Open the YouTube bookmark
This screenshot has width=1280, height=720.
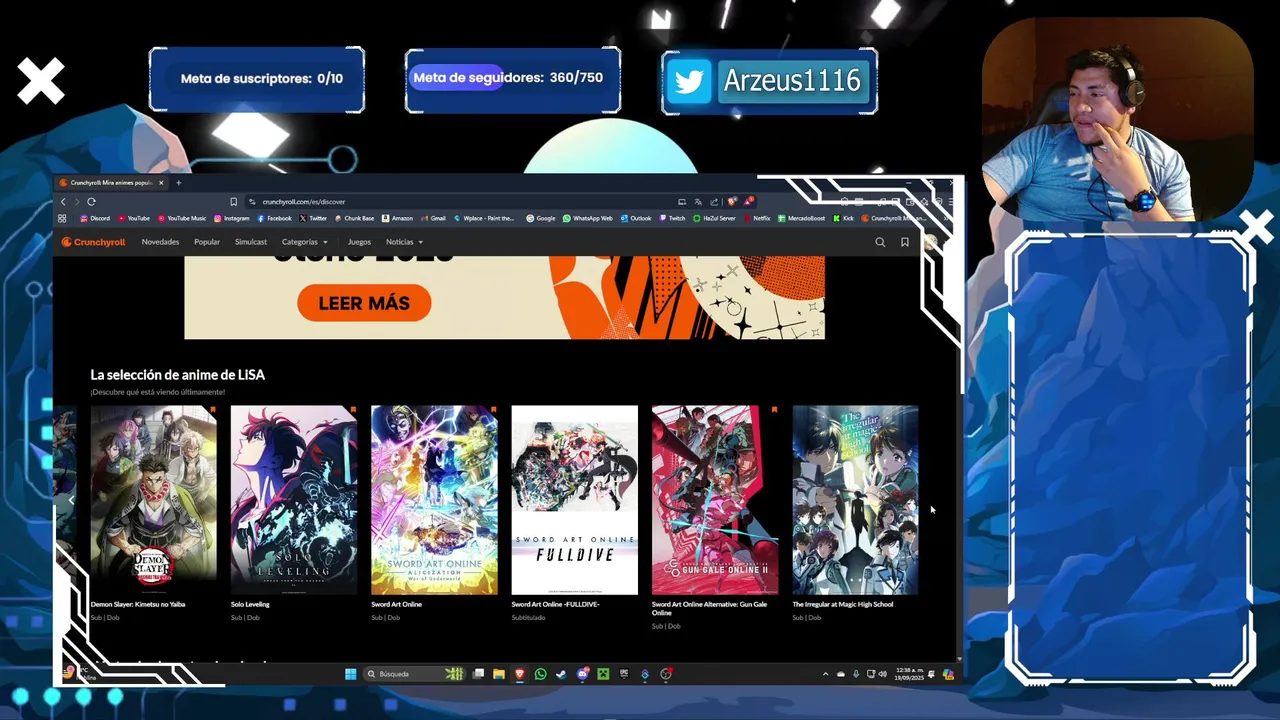click(x=134, y=218)
